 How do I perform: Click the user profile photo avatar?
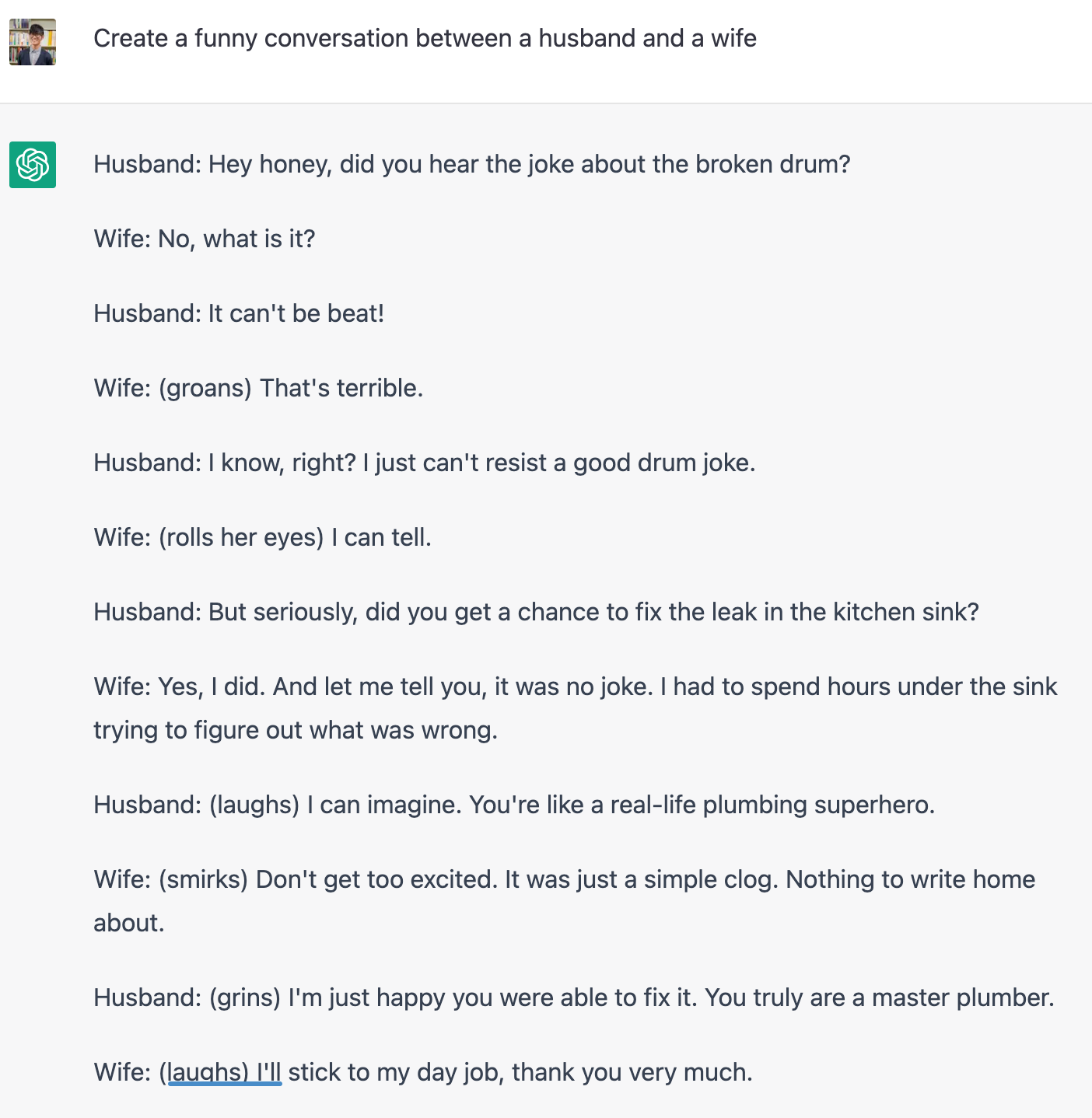coord(33,42)
